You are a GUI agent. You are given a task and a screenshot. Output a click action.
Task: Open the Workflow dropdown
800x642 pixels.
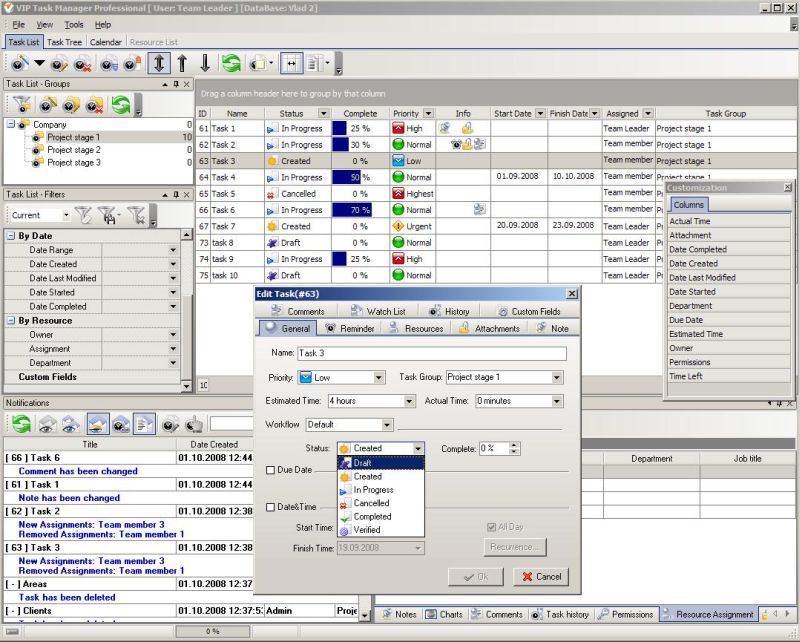tap(387, 425)
